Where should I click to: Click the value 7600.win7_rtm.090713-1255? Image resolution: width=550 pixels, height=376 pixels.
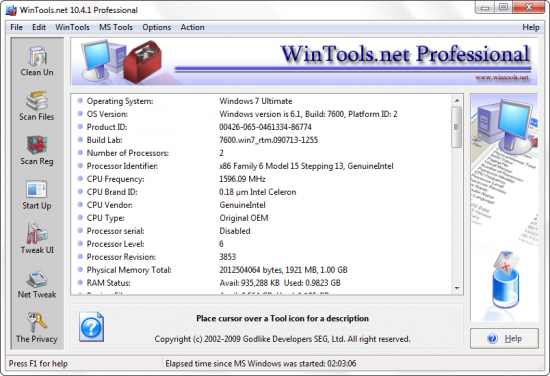click(268, 140)
